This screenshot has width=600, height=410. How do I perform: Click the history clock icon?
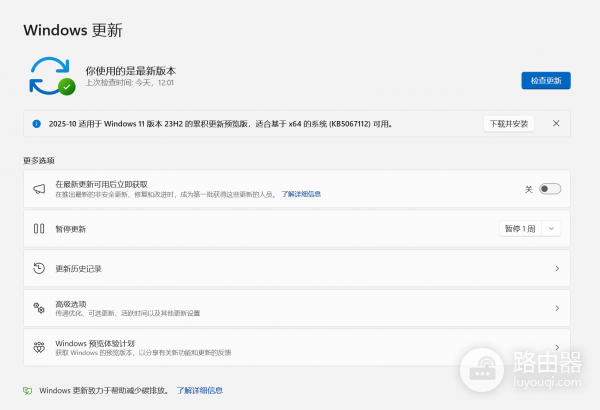tap(39, 268)
